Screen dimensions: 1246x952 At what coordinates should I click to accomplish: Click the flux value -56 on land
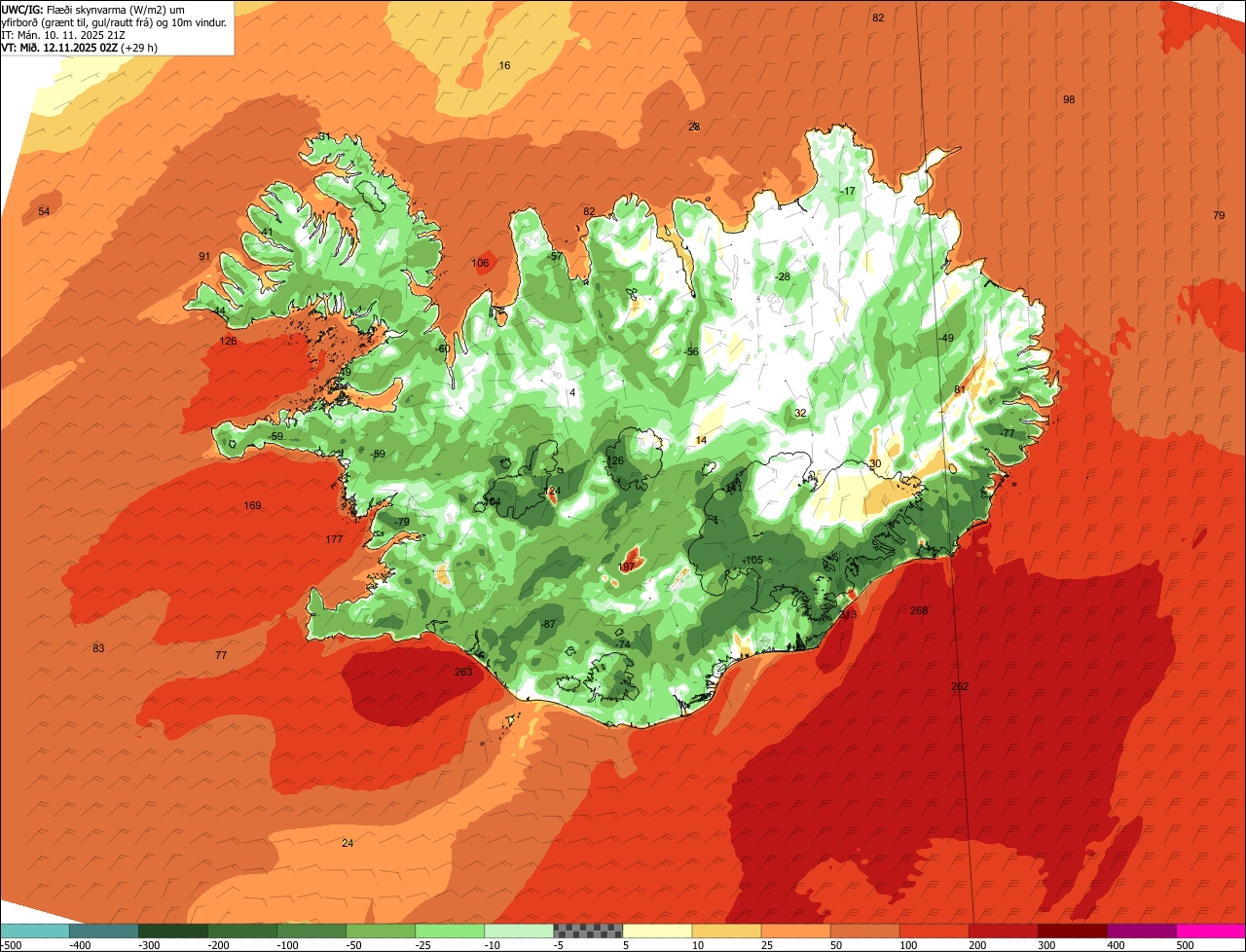[691, 351]
